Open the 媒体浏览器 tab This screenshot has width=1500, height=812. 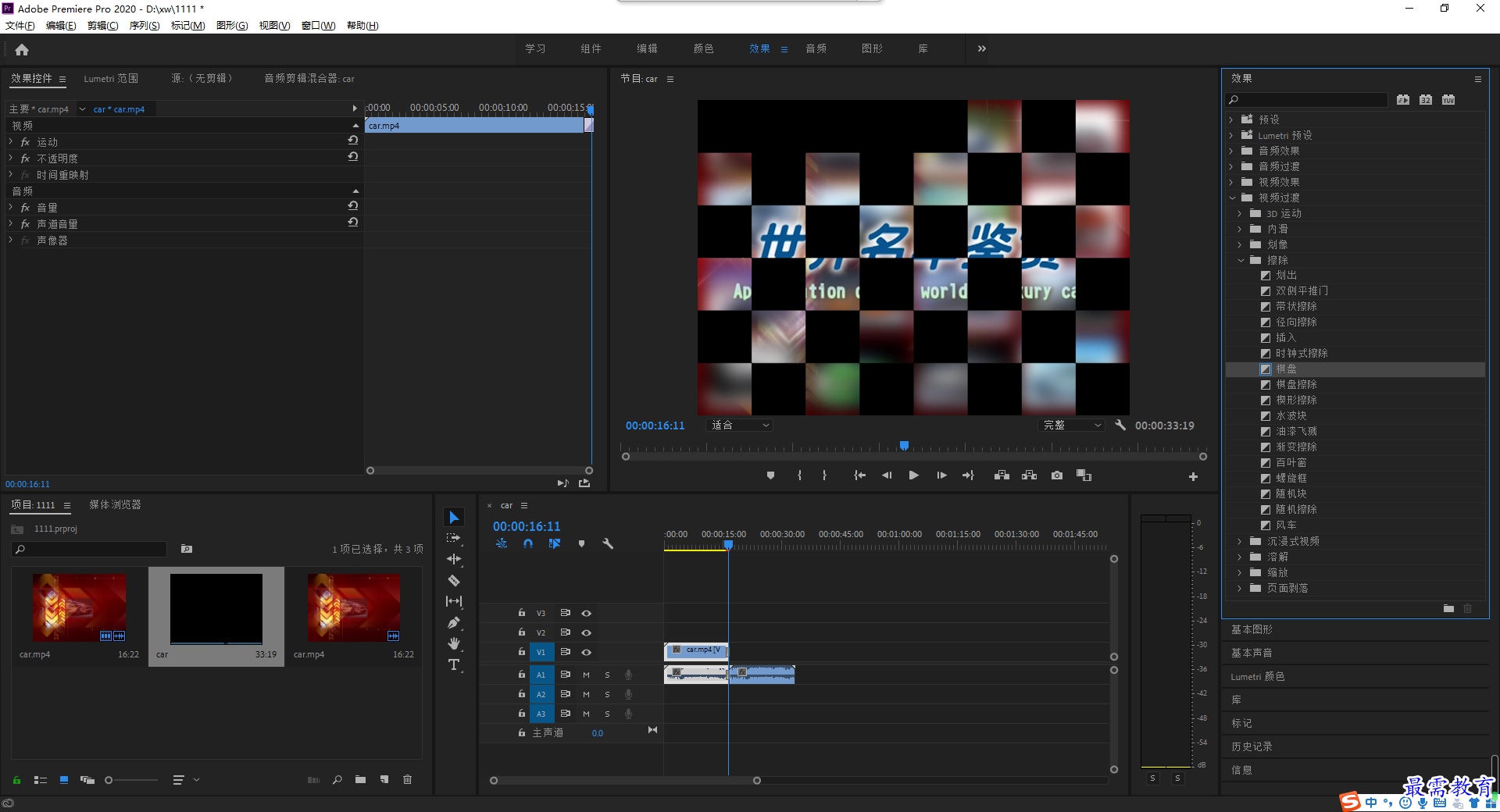115,504
